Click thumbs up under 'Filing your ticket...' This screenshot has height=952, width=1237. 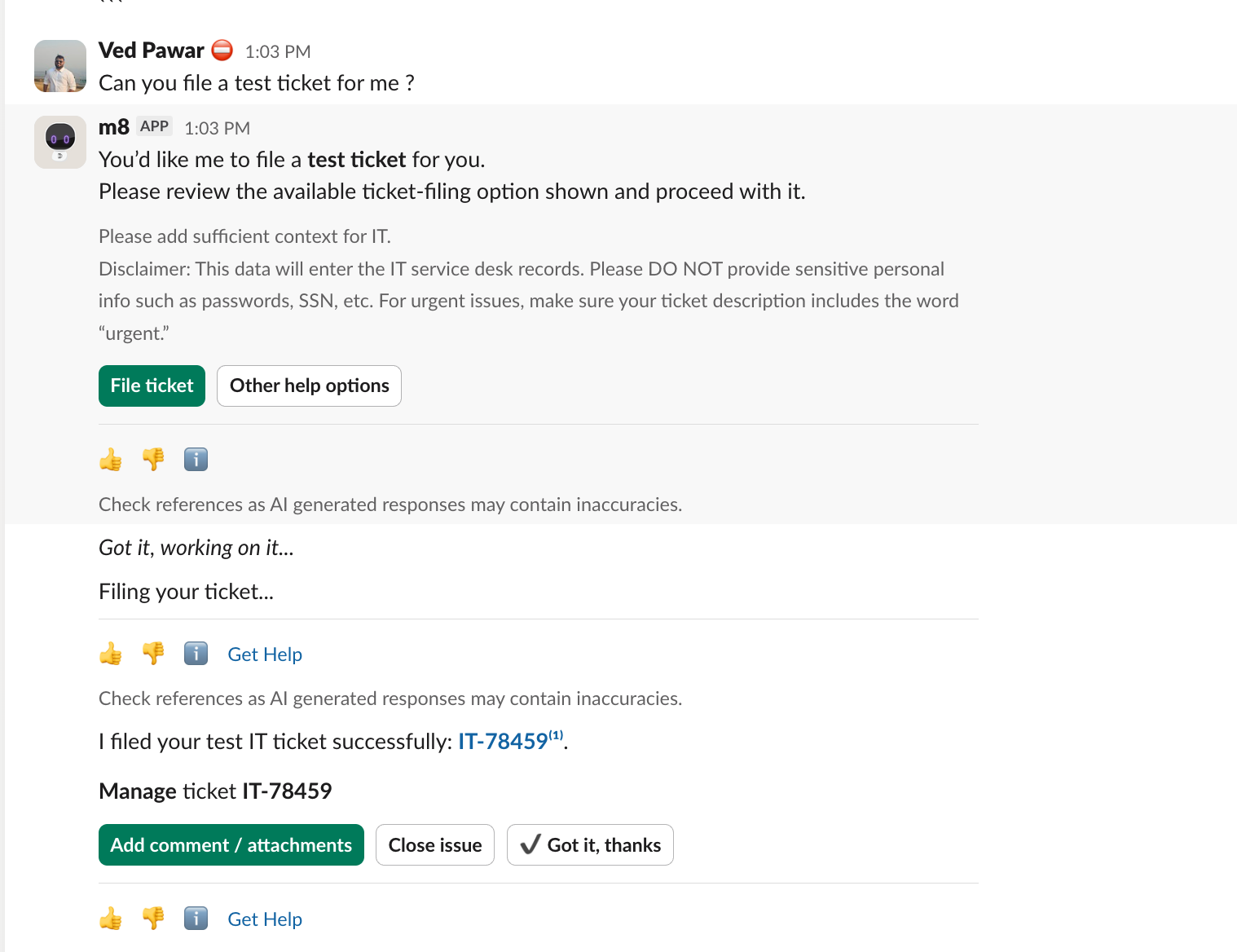(x=111, y=654)
